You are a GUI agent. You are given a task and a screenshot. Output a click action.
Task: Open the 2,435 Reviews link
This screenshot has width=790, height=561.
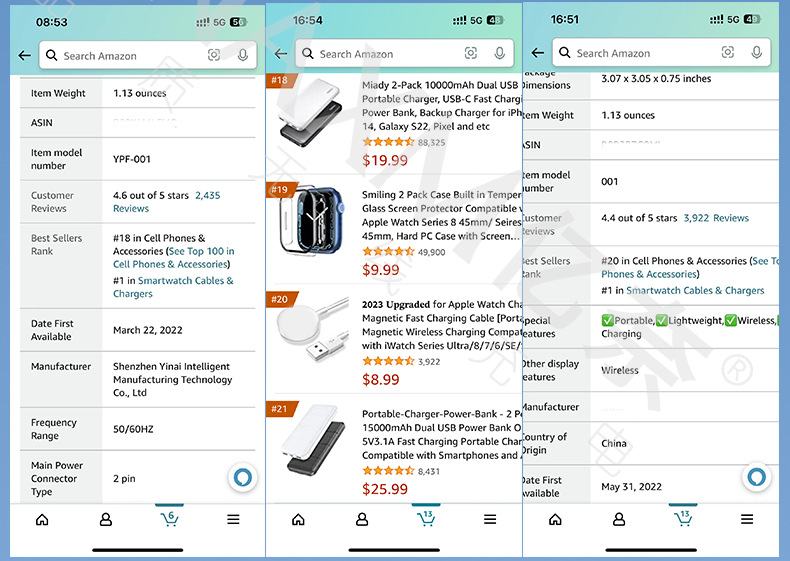[x=166, y=202]
